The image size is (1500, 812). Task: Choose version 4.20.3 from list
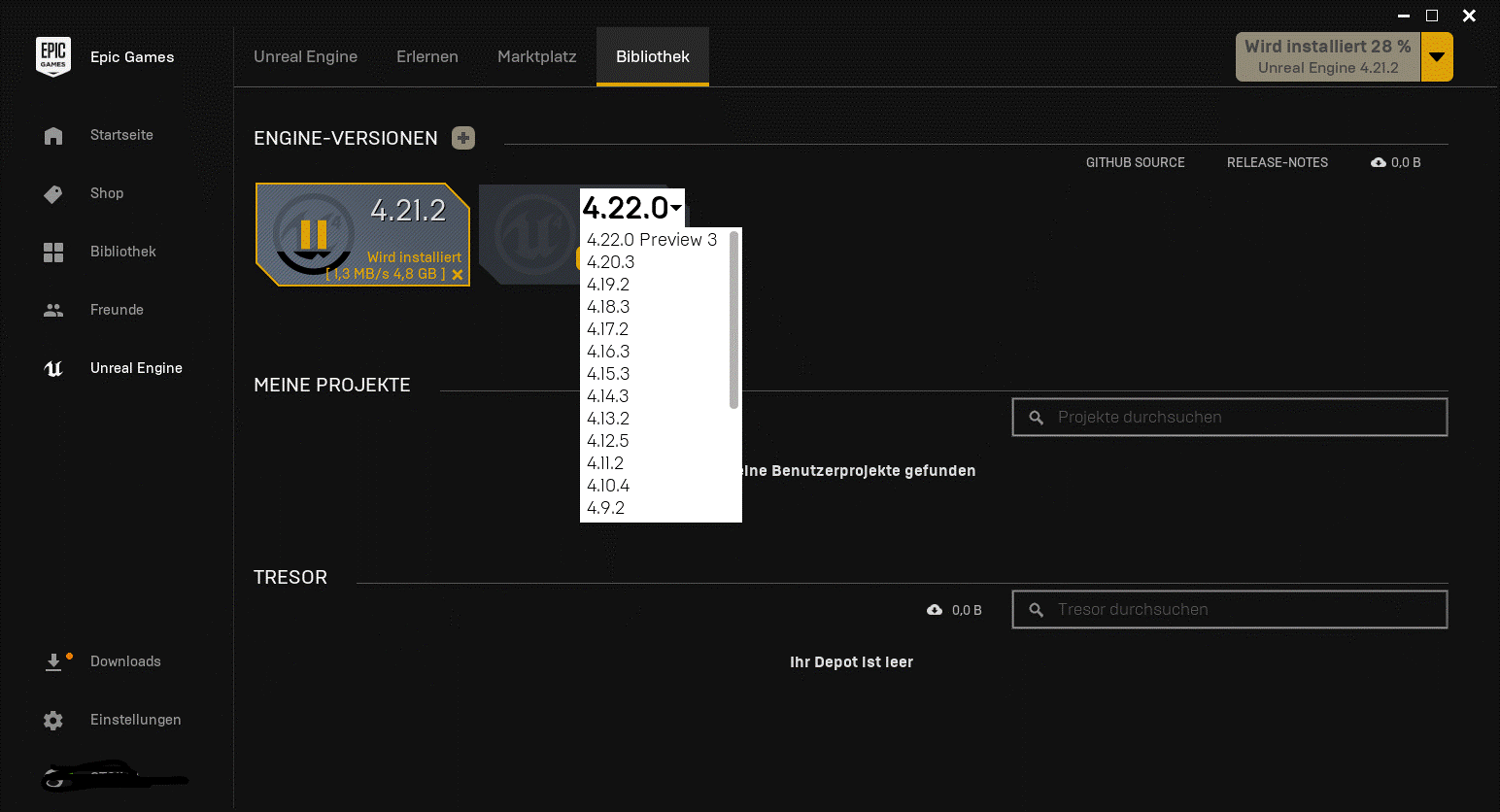click(611, 262)
